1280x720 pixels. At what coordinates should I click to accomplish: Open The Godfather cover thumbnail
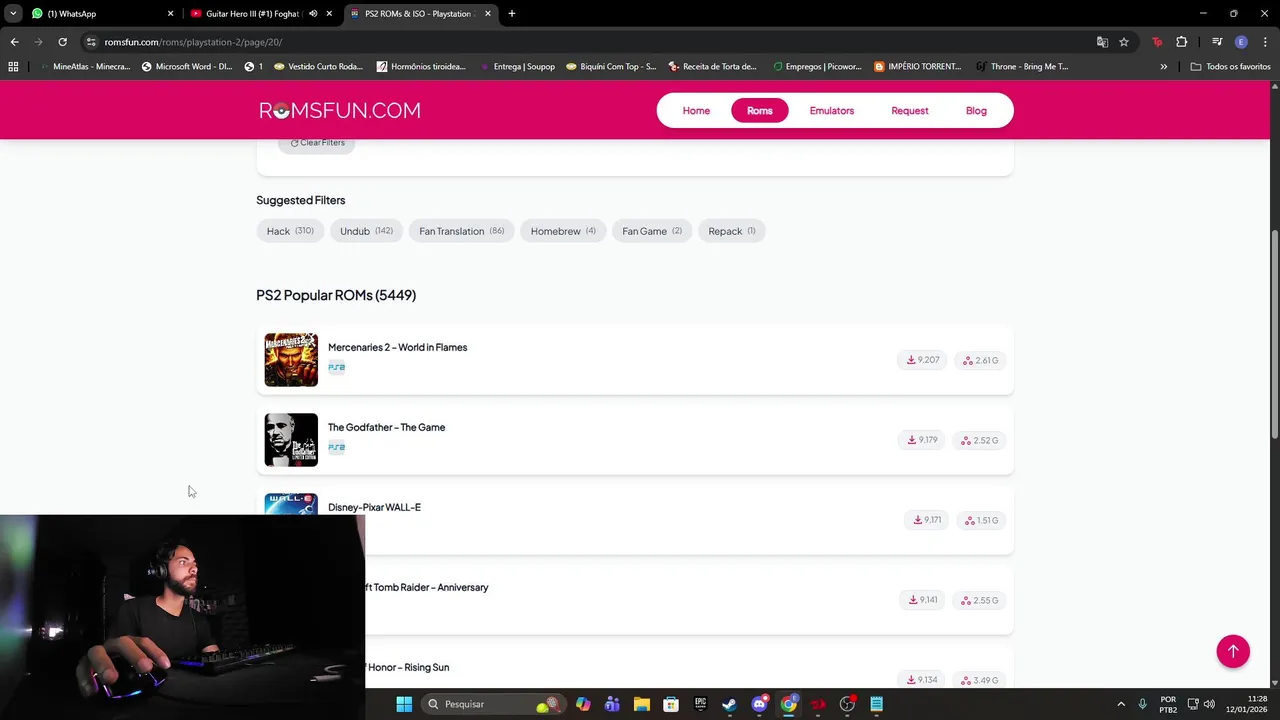(x=291, y=440)
